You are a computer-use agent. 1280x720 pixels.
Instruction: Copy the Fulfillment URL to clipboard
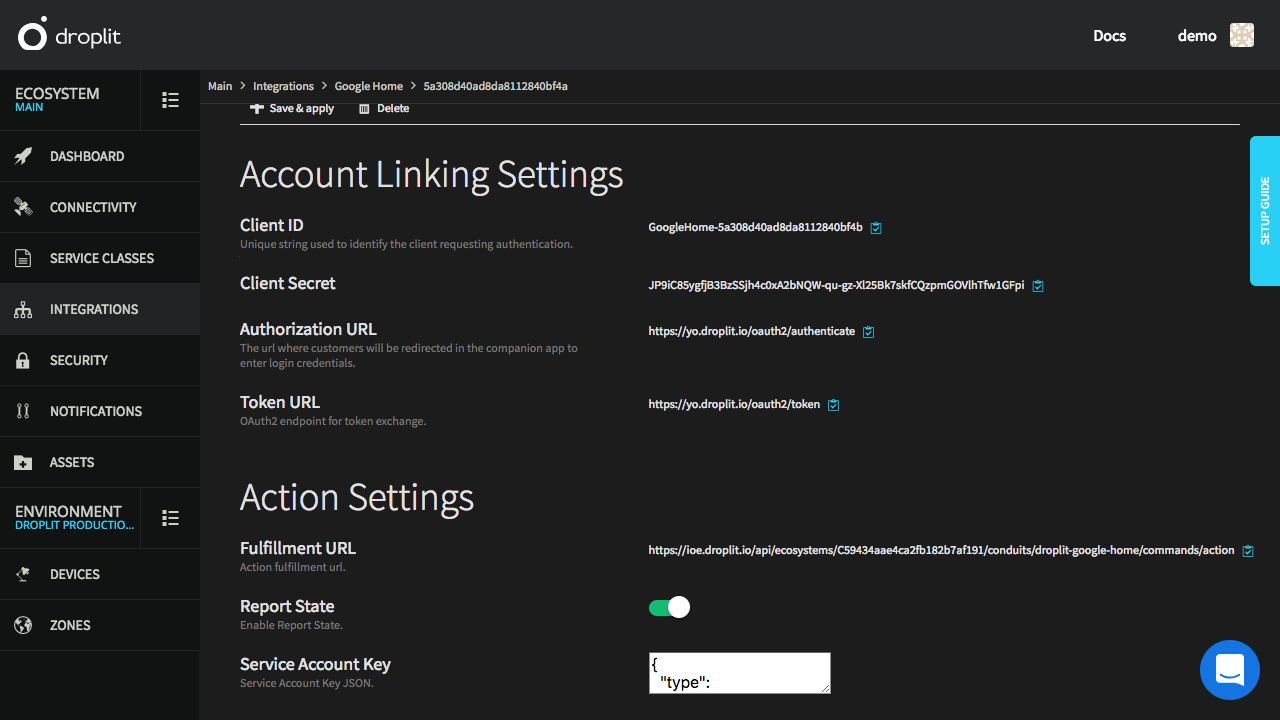point(1247,551)
